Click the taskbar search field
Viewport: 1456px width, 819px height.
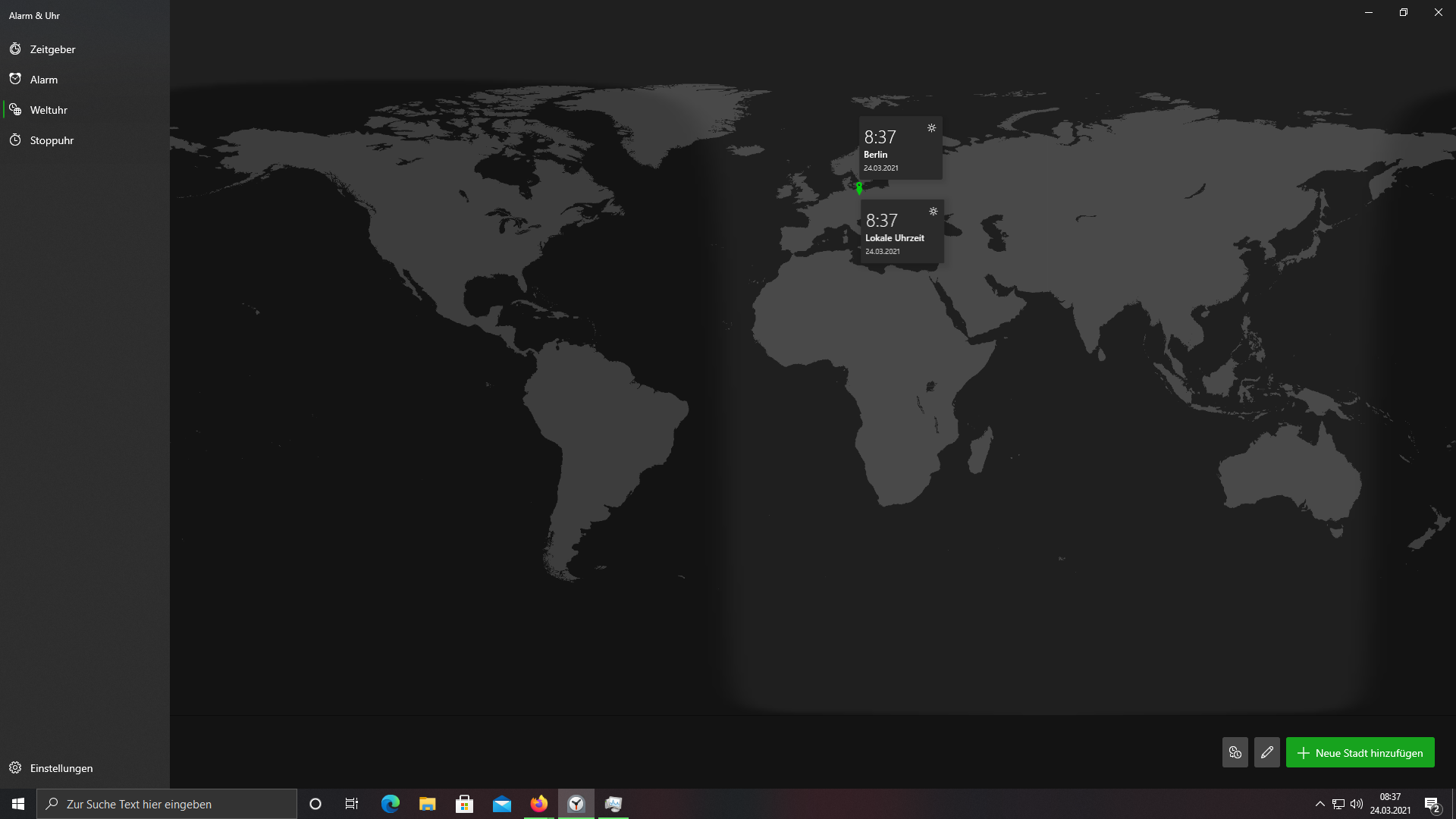(167, 804)
